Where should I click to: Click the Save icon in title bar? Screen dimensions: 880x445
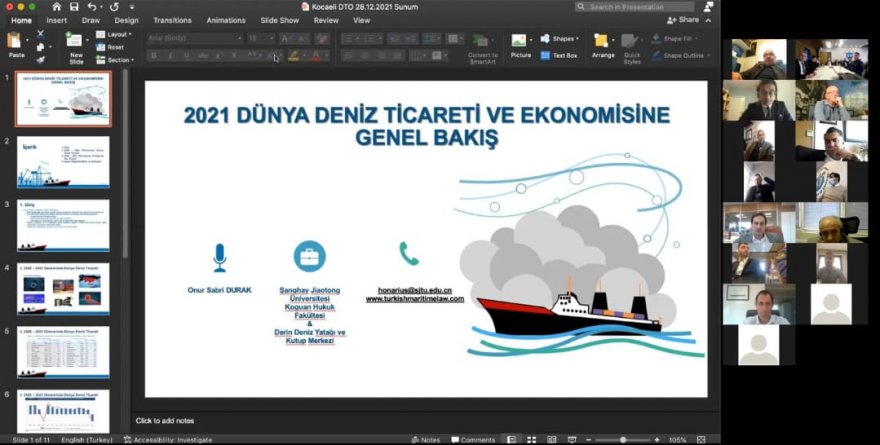click(x=73, y=7)
